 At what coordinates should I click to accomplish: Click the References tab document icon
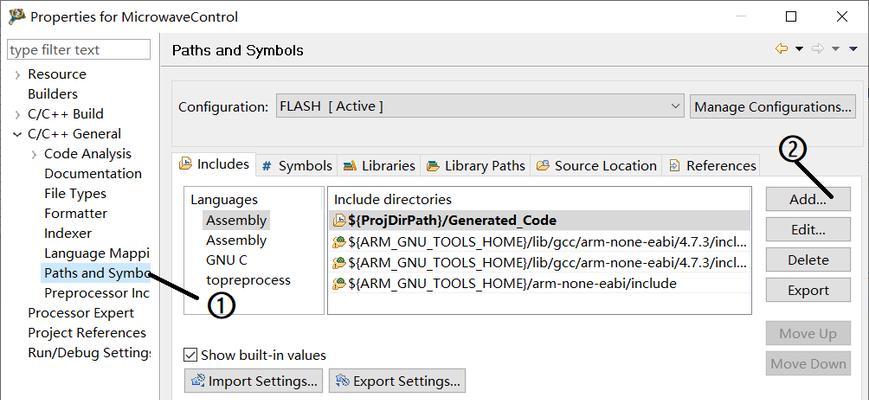[674, 166]
